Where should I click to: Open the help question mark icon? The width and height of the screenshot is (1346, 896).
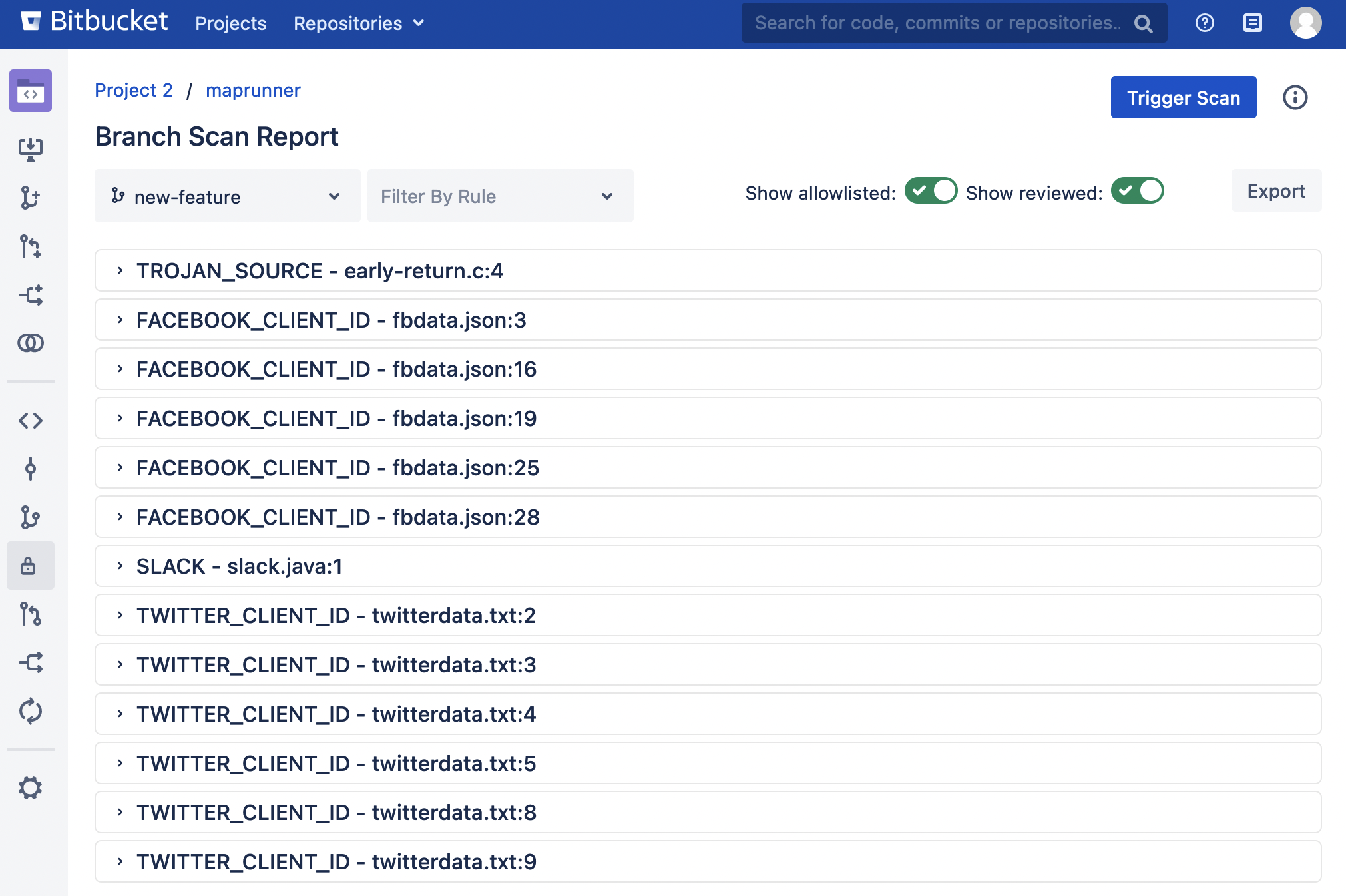[x=1204, y=23]
